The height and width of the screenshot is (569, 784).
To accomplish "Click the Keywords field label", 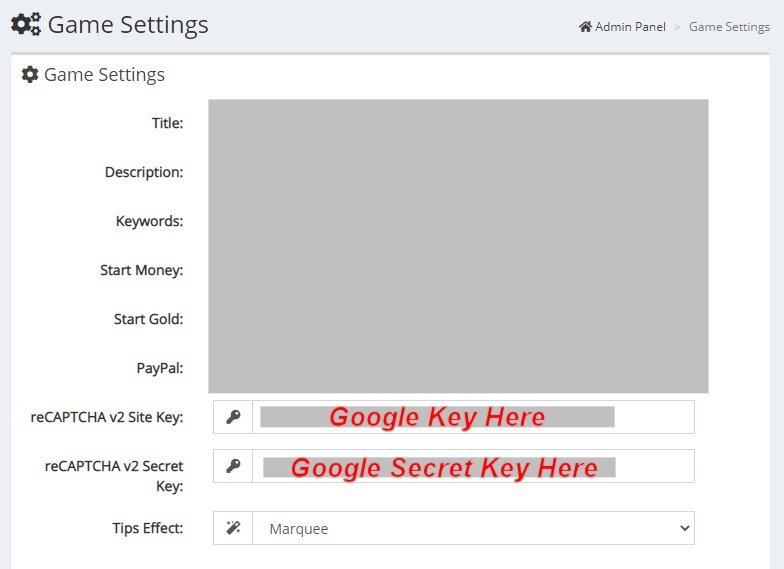I will pos(149,221).
